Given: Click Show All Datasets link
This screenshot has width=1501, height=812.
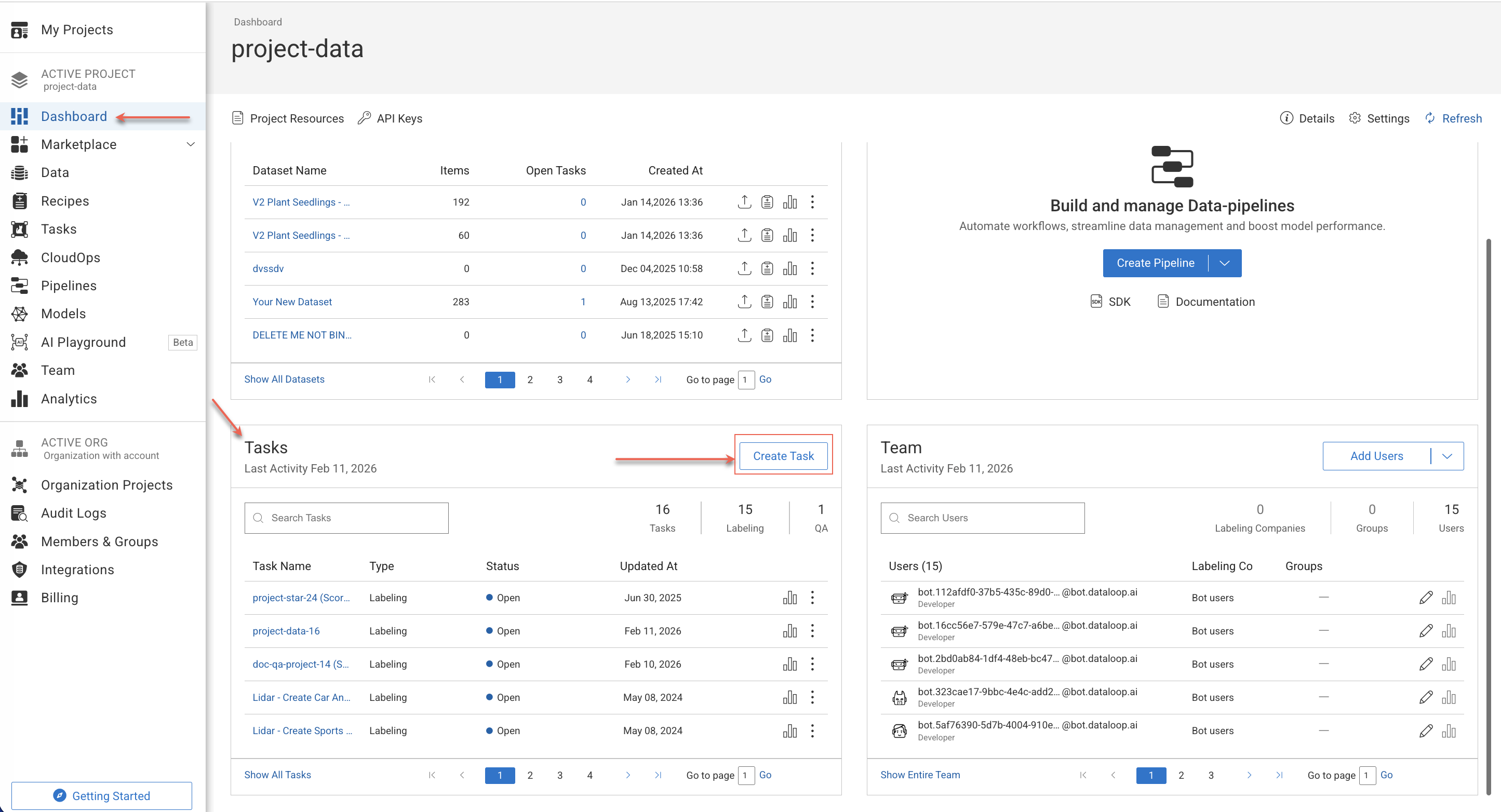Looking at the screenshot, I should [284, 379].
